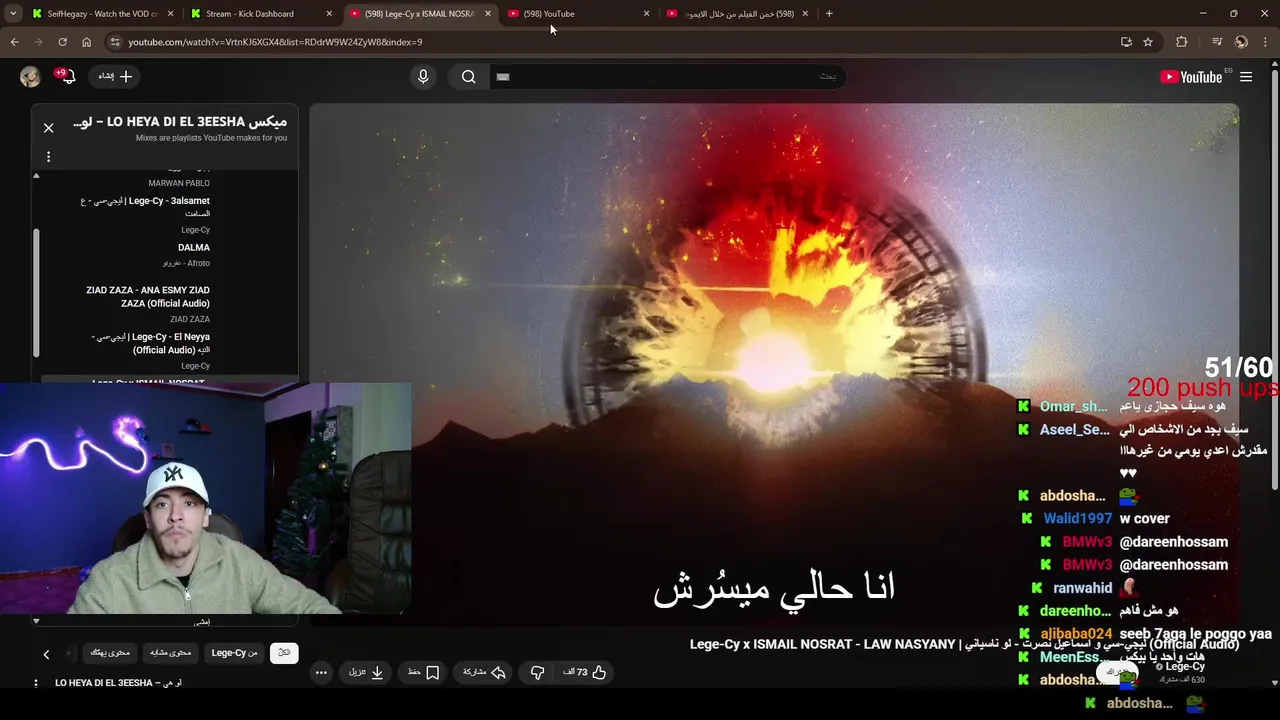The image size is (1280, 720).
Task: Like the video with 73K likes
Action: point(586,672)
